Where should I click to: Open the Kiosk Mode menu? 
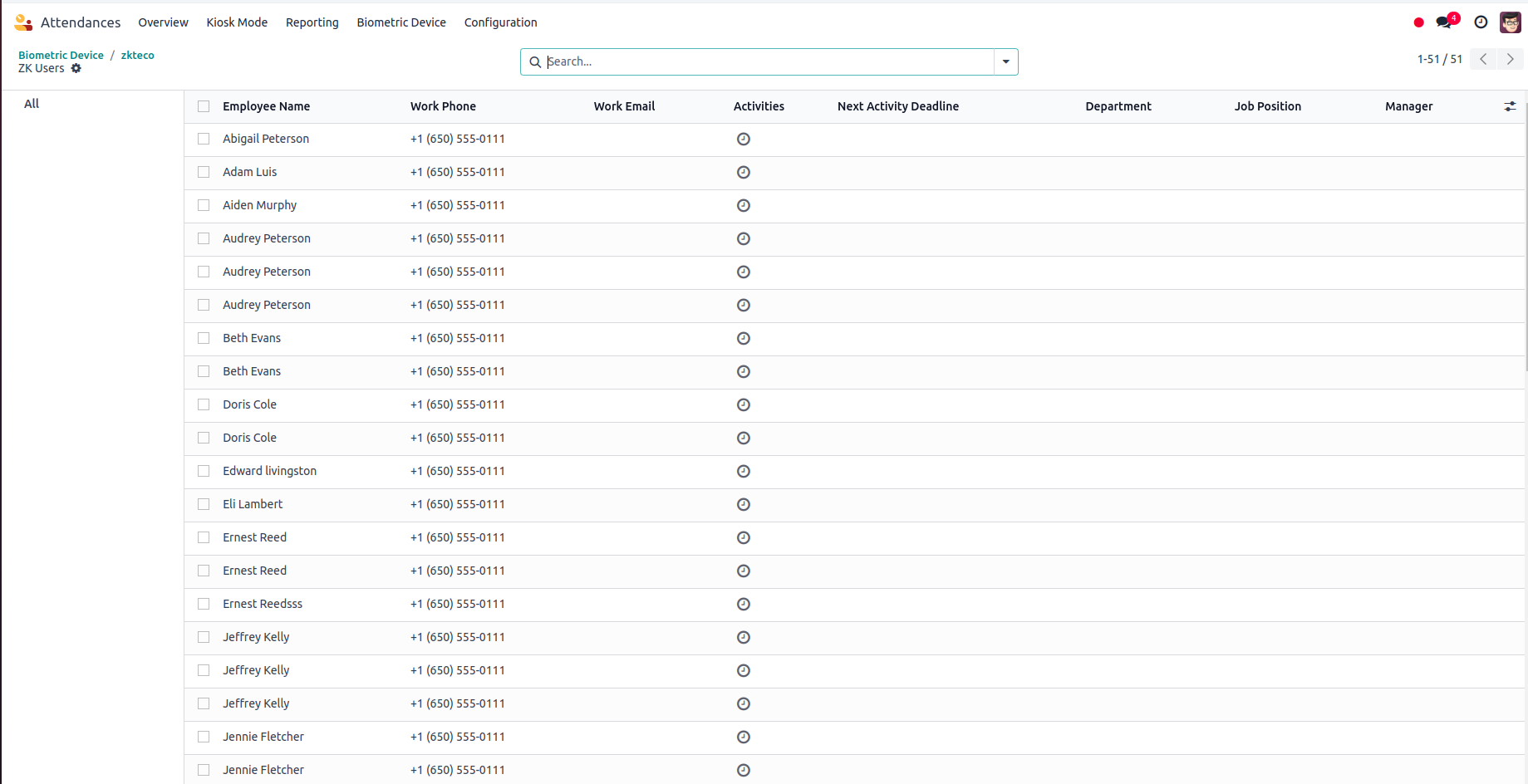pyautogui.click(x=237, y=22)
